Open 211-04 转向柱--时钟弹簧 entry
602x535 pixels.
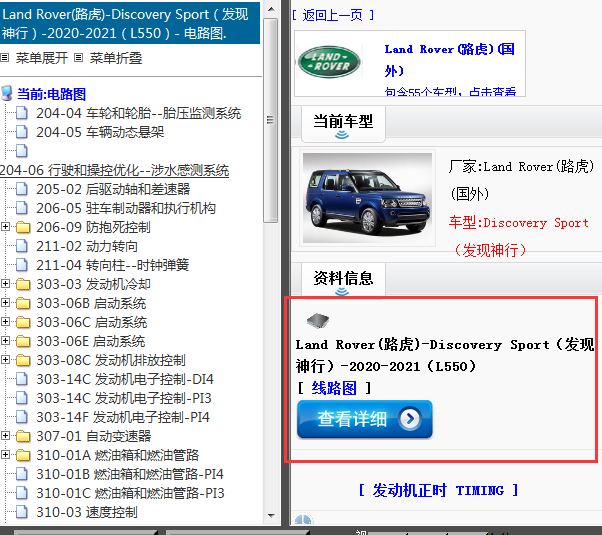112,265
